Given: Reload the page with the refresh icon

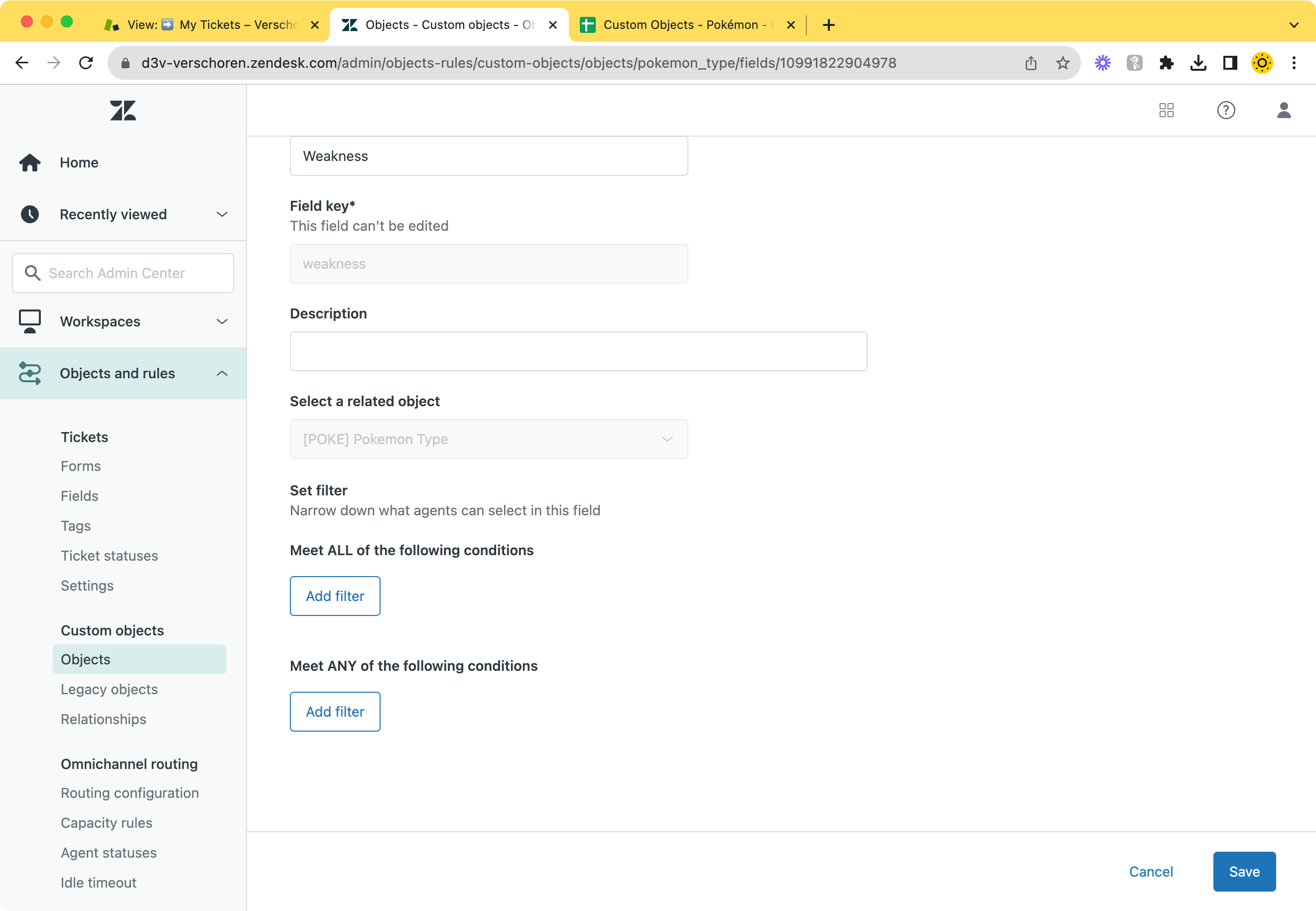Looking at the screenshot, I should [x=86, y=63].
